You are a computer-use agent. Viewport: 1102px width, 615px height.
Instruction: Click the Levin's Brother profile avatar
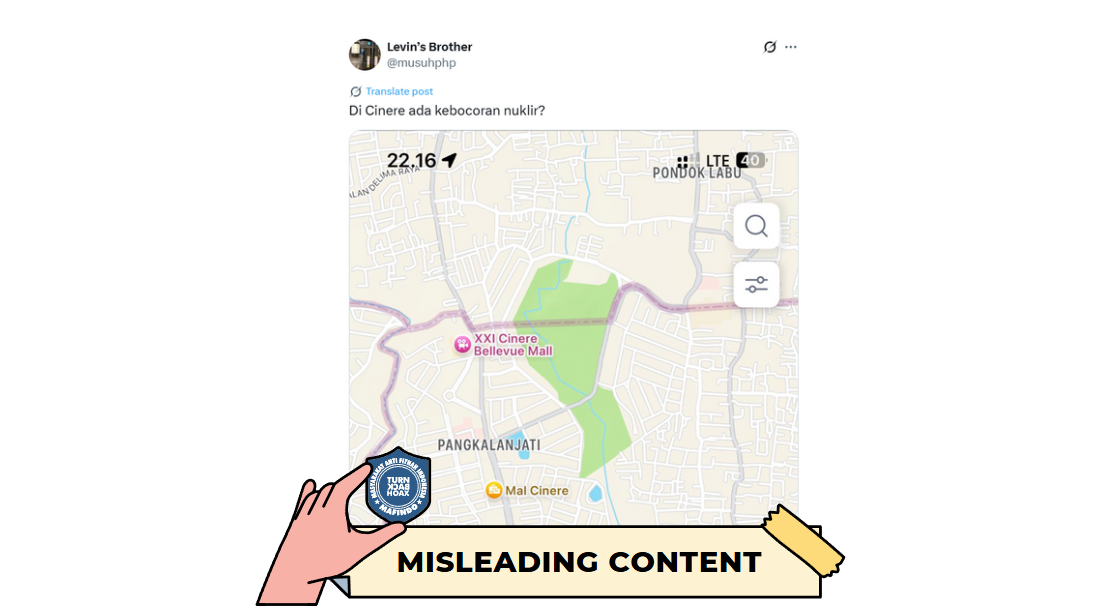365,54
